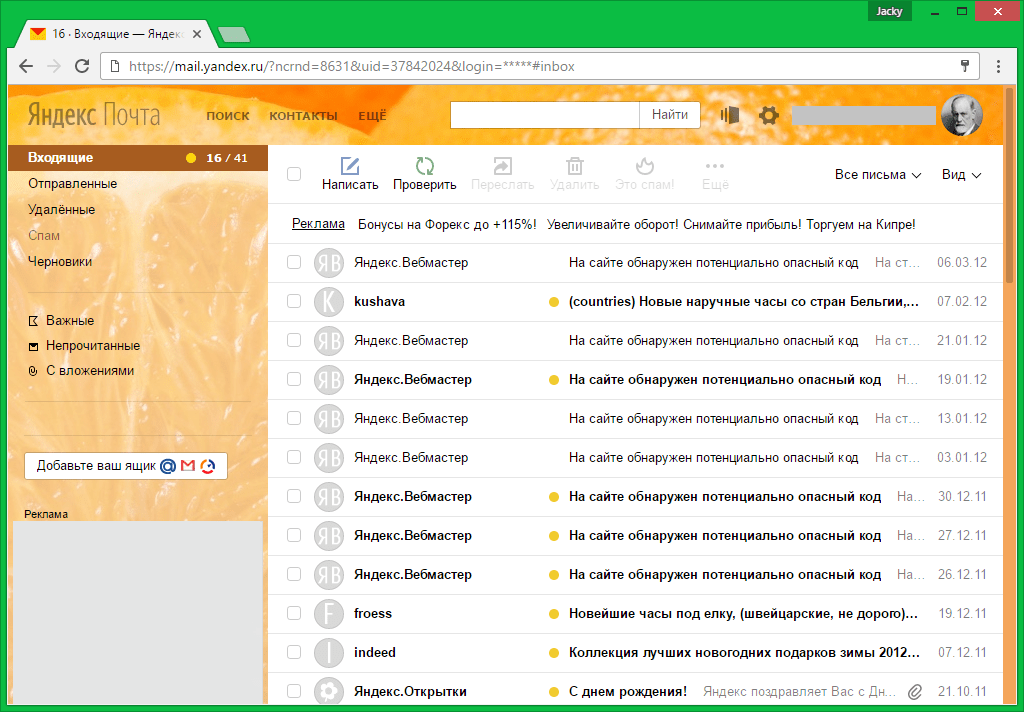Click the Написать compose icon
Screen dimensions: 1024x712
pyautogui.click(x=350, y=167)
